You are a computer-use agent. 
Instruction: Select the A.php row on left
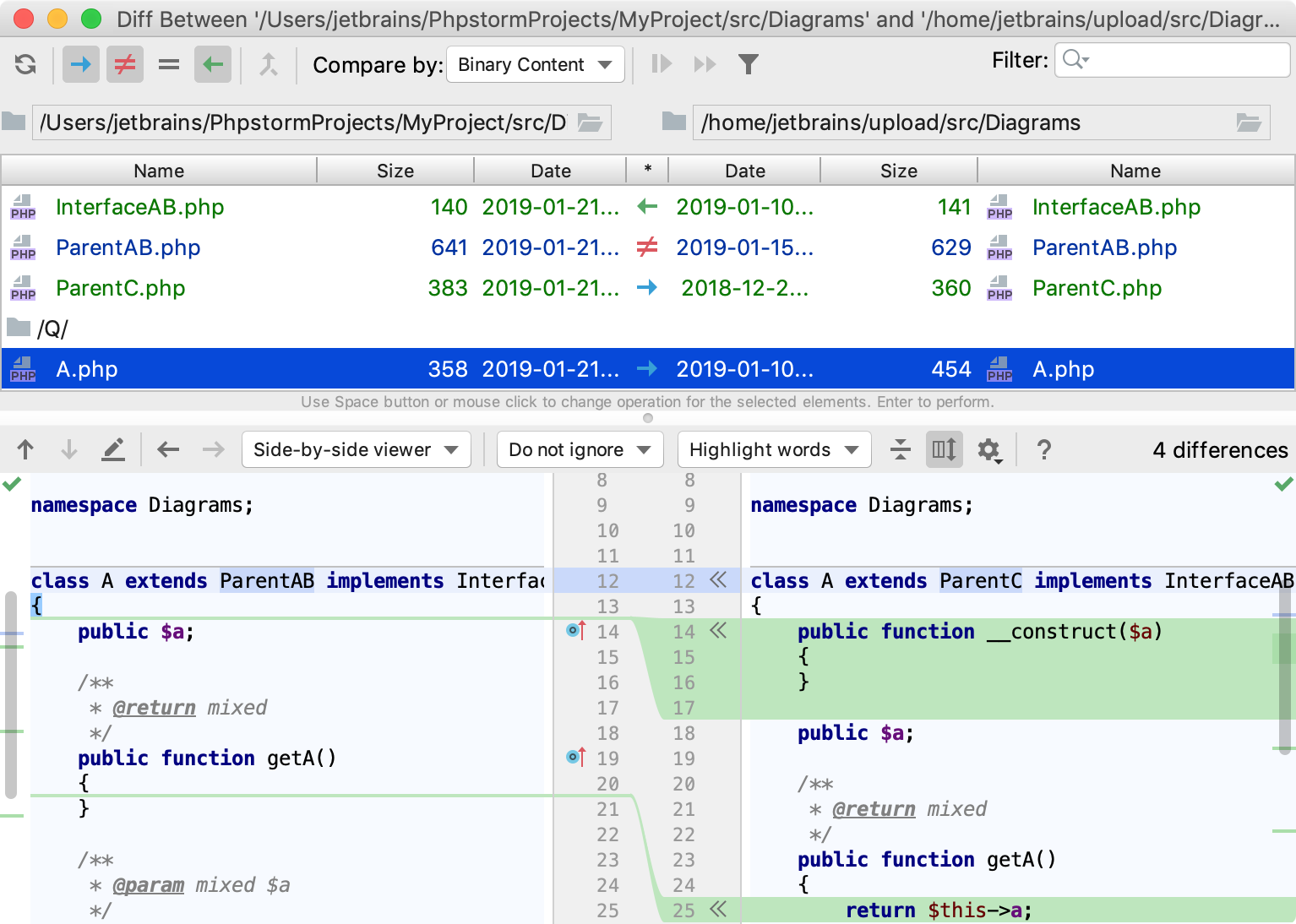(x=86, y=369)
